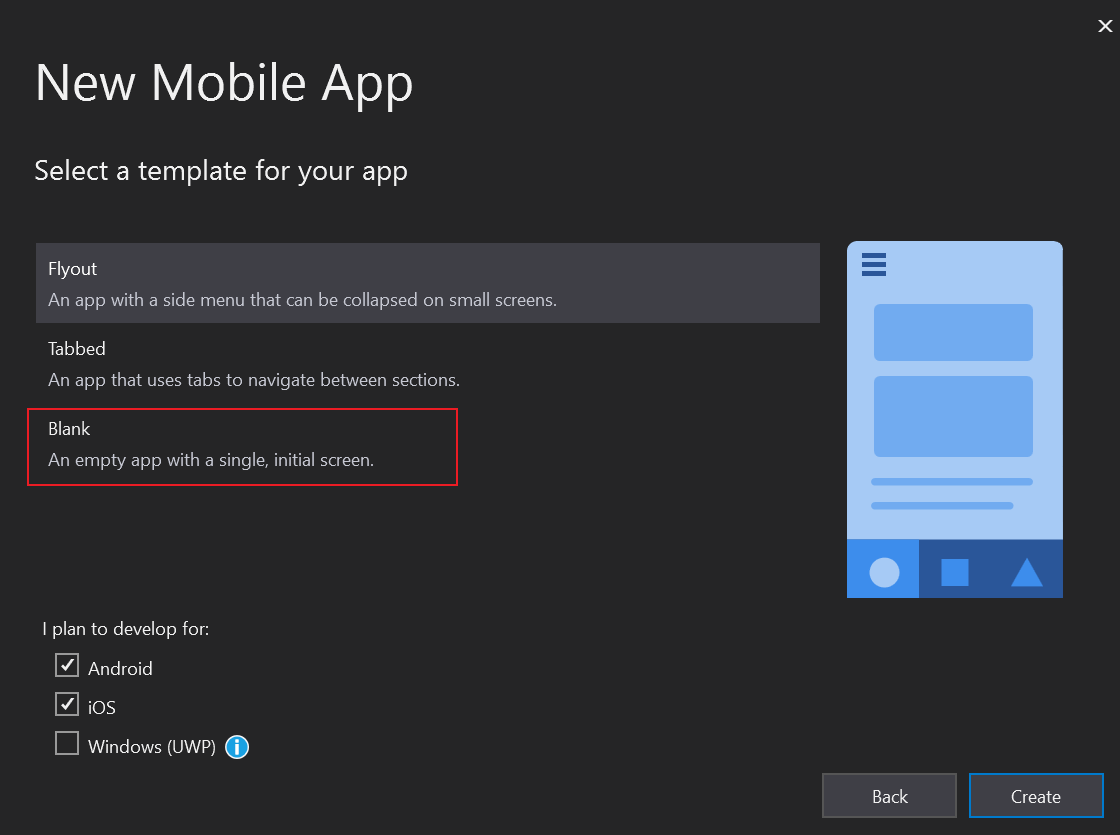
Task: Click the Create button
Action: coord(1036,796)
